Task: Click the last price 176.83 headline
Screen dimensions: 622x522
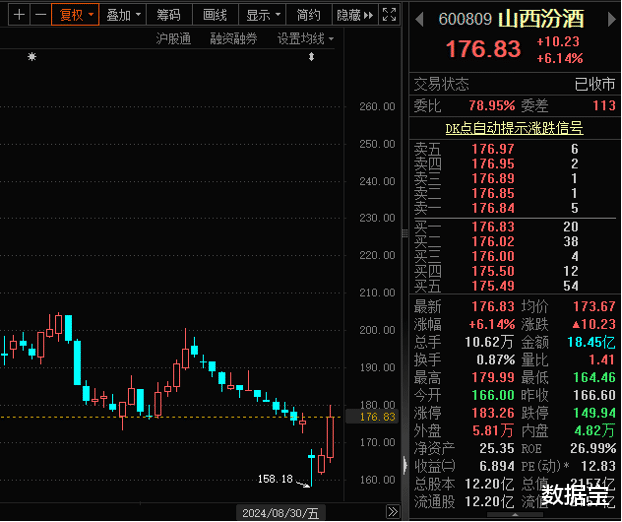Action: (483, 49)
